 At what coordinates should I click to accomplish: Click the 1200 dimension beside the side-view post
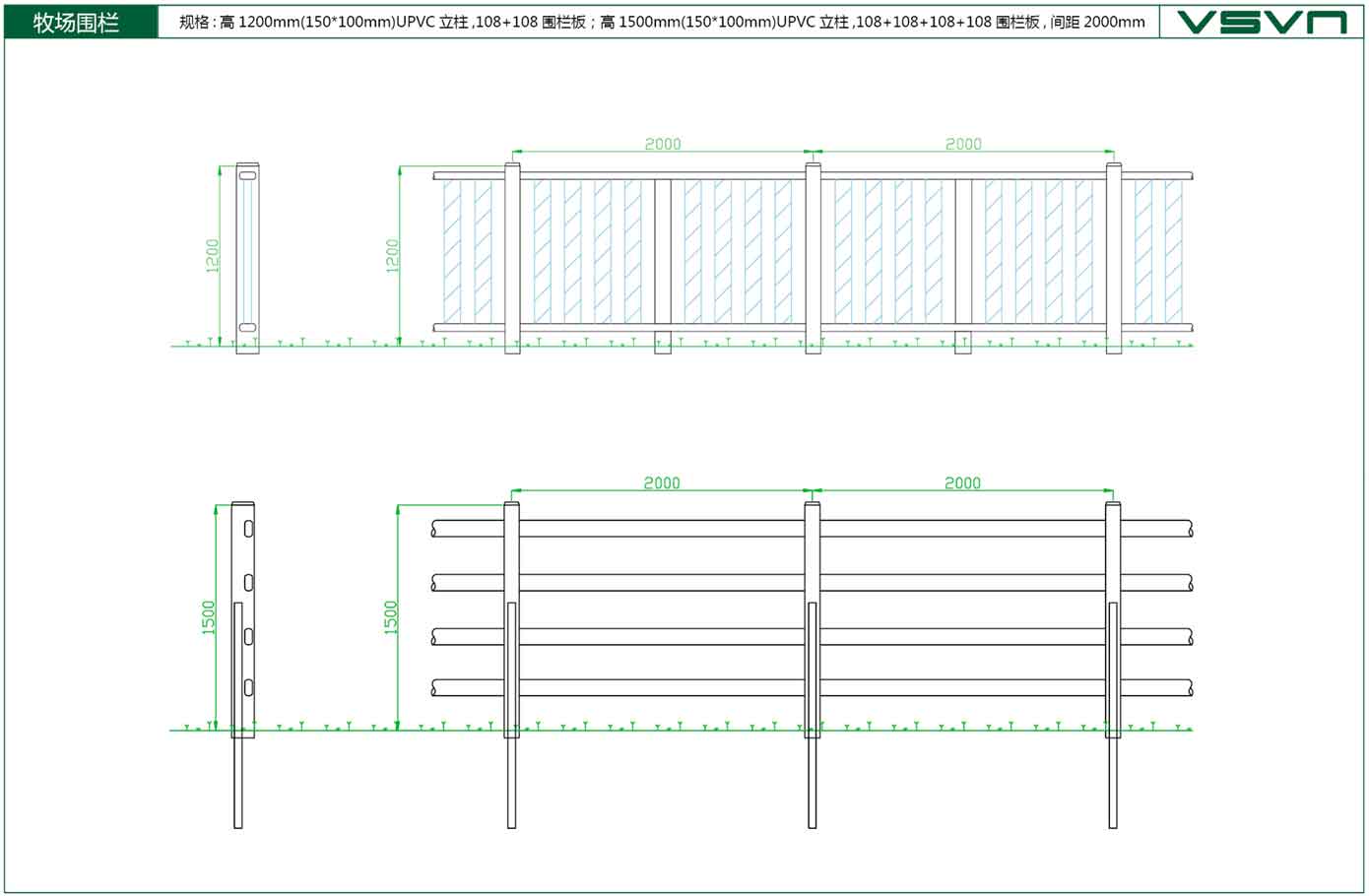point(213,256)
